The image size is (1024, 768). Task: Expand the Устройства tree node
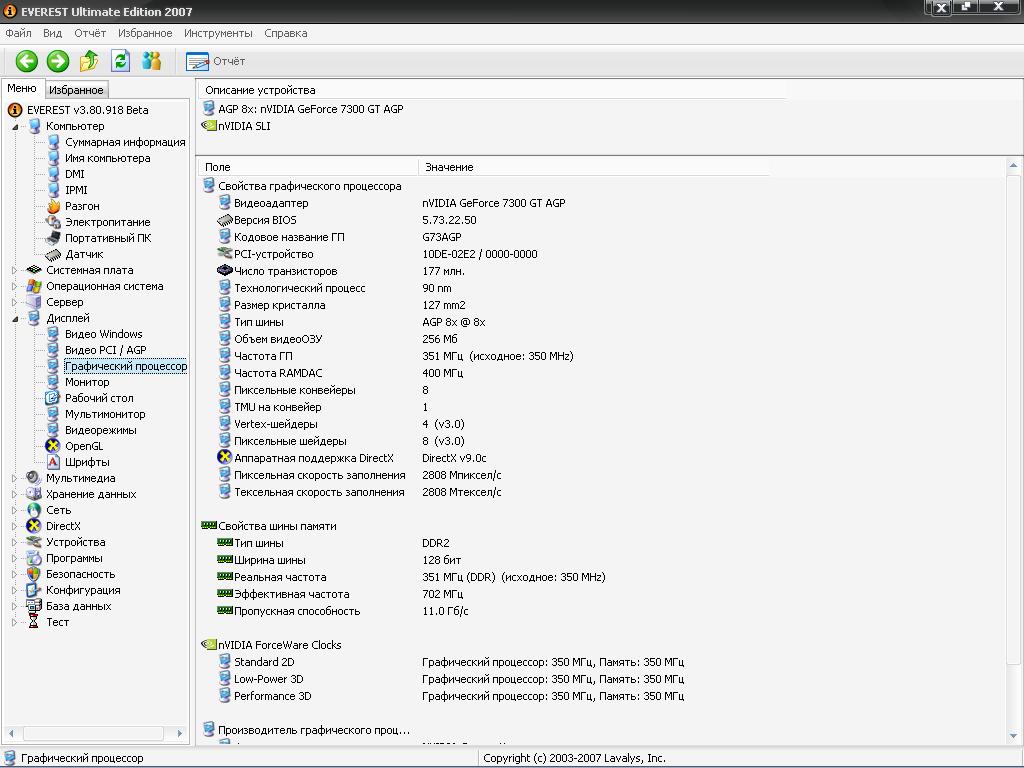tap(15, 543)
